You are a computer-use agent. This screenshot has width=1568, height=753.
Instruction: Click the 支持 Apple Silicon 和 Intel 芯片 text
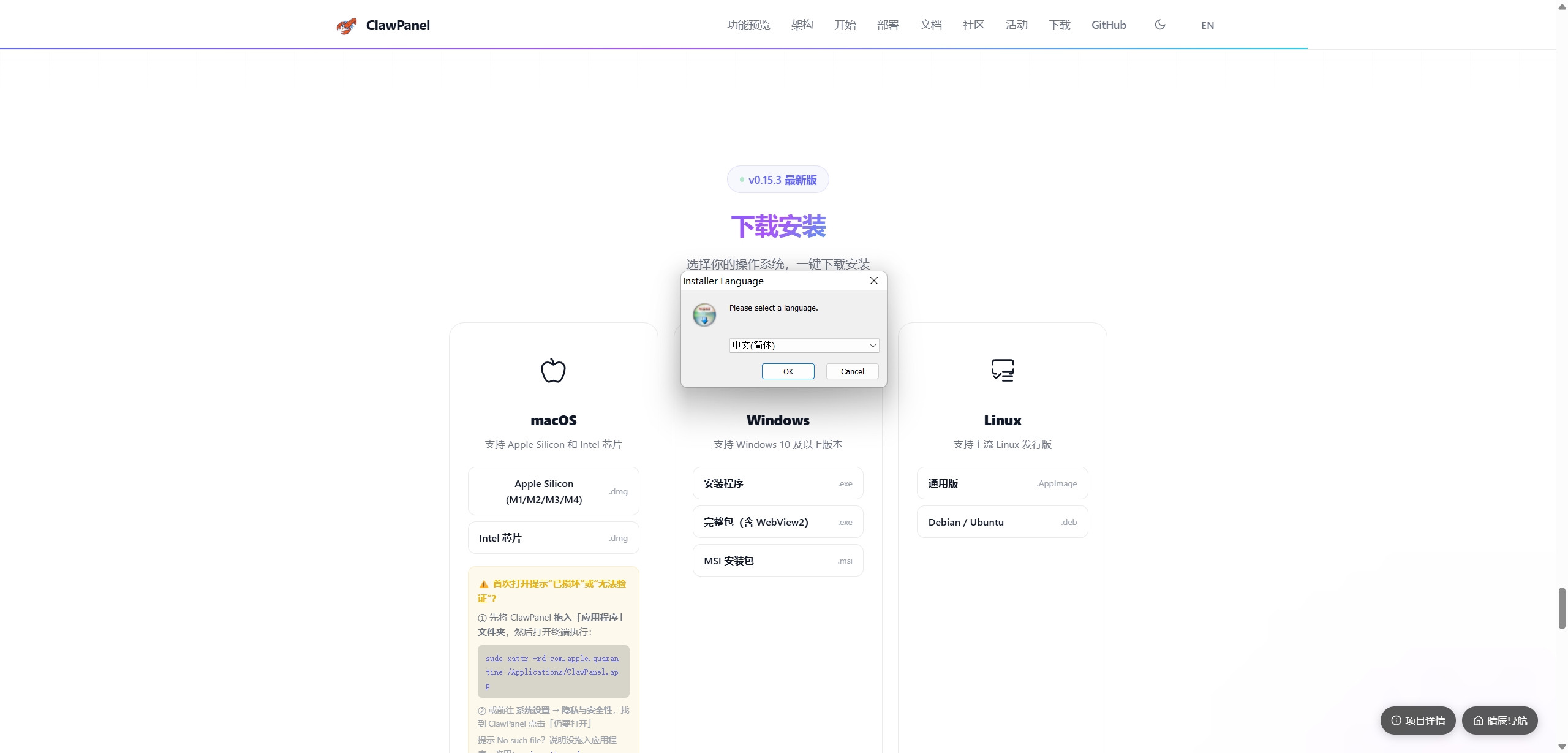[554, 444]
